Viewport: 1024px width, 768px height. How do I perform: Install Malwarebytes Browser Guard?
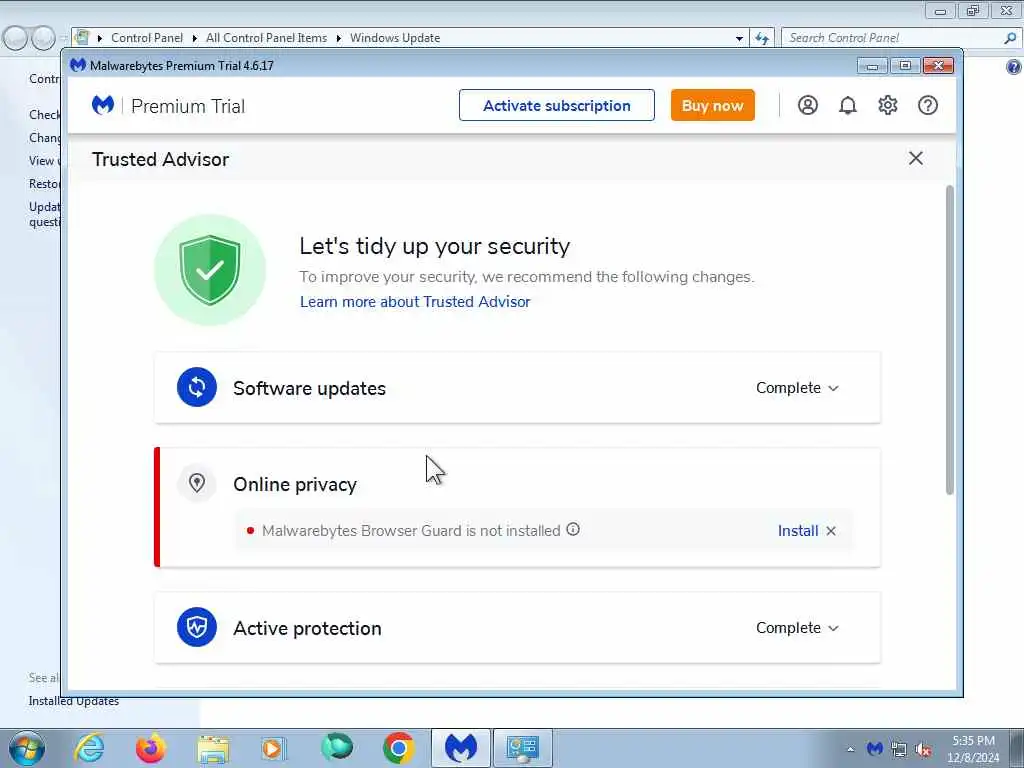pos(797,531)
